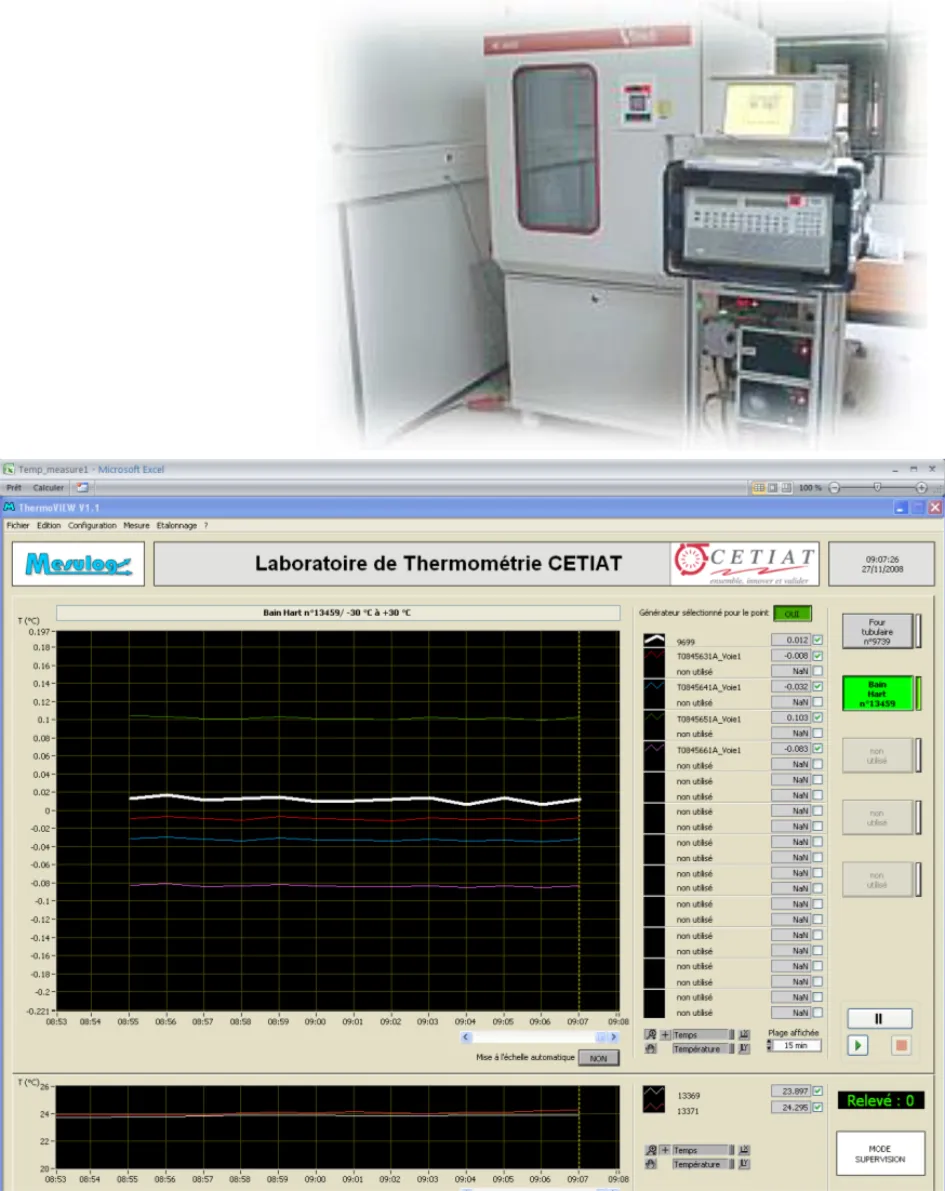Uncheck the T0845661A_Voie1 checkbox
The width and height of the screenshot is (945, 1191).
(817, 749)
